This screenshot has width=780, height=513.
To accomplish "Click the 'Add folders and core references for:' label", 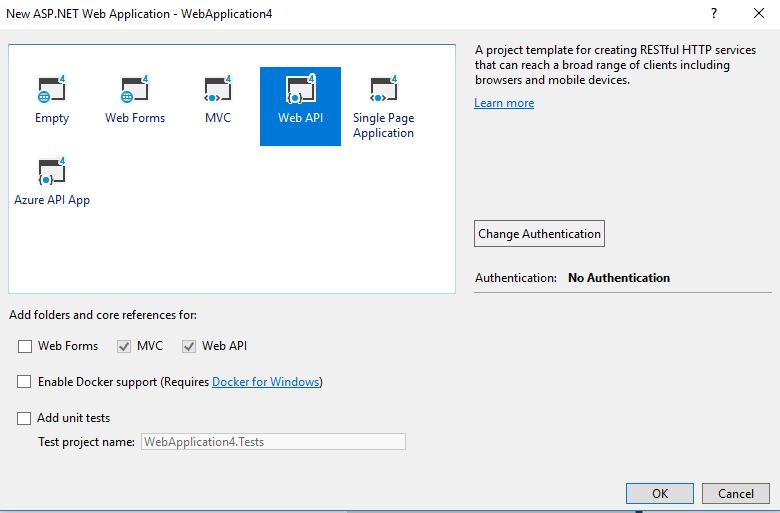I will (103, 315).
